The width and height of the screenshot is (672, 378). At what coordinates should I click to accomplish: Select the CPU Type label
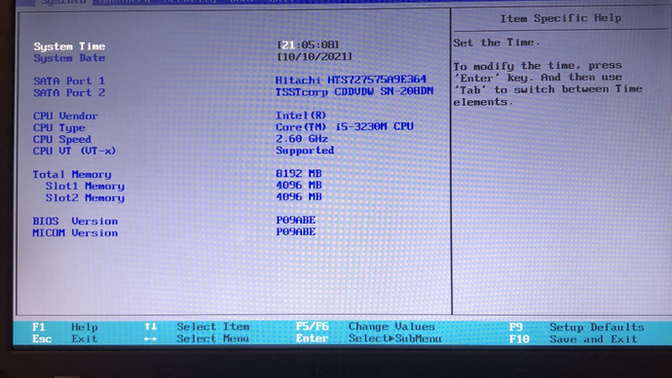click(59, 128)
